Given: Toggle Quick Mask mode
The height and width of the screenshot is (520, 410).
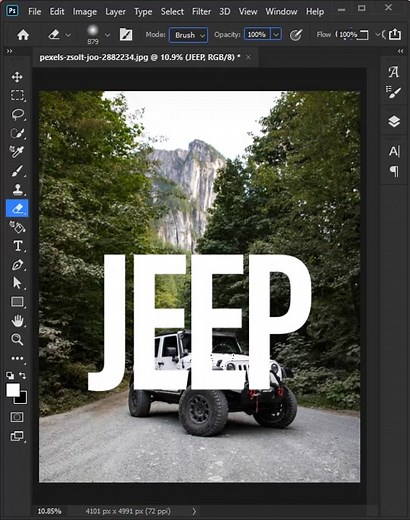Looking at the screenshot, I should click(x=17, y=417).
